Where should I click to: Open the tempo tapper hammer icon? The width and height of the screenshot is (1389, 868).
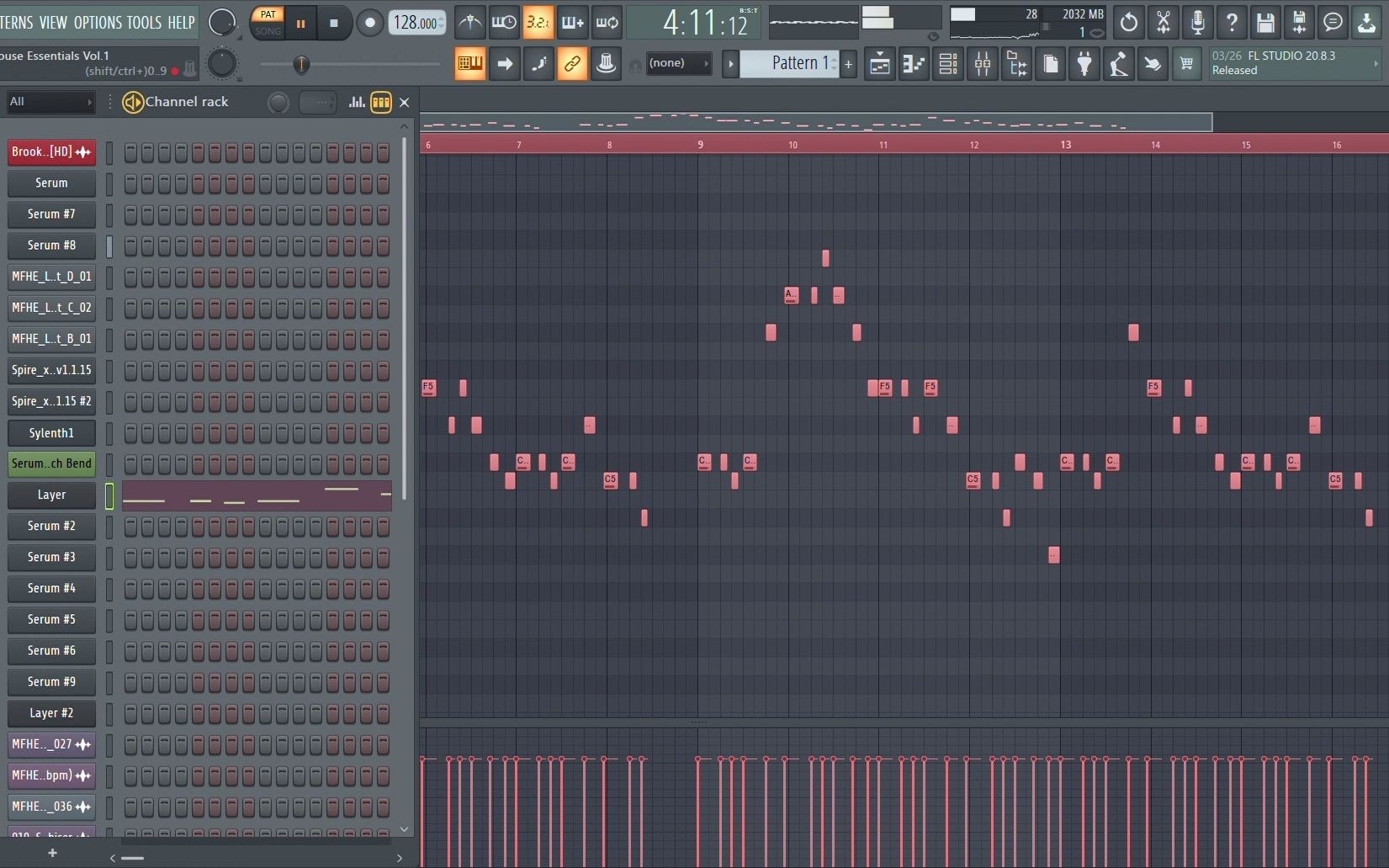pyautogui.click(x=1118, y=64)
